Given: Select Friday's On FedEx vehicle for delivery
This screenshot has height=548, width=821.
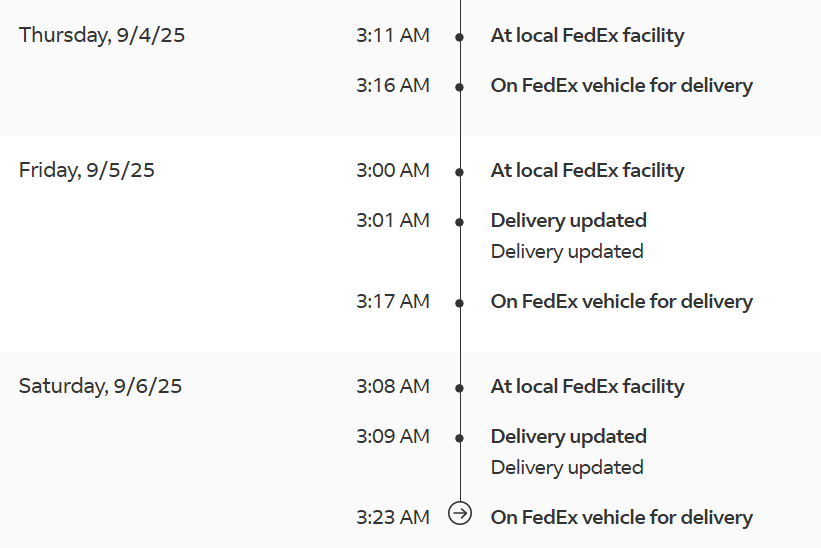Looking at the screenshot, I should pyautogui.click(x=622, y=301).
